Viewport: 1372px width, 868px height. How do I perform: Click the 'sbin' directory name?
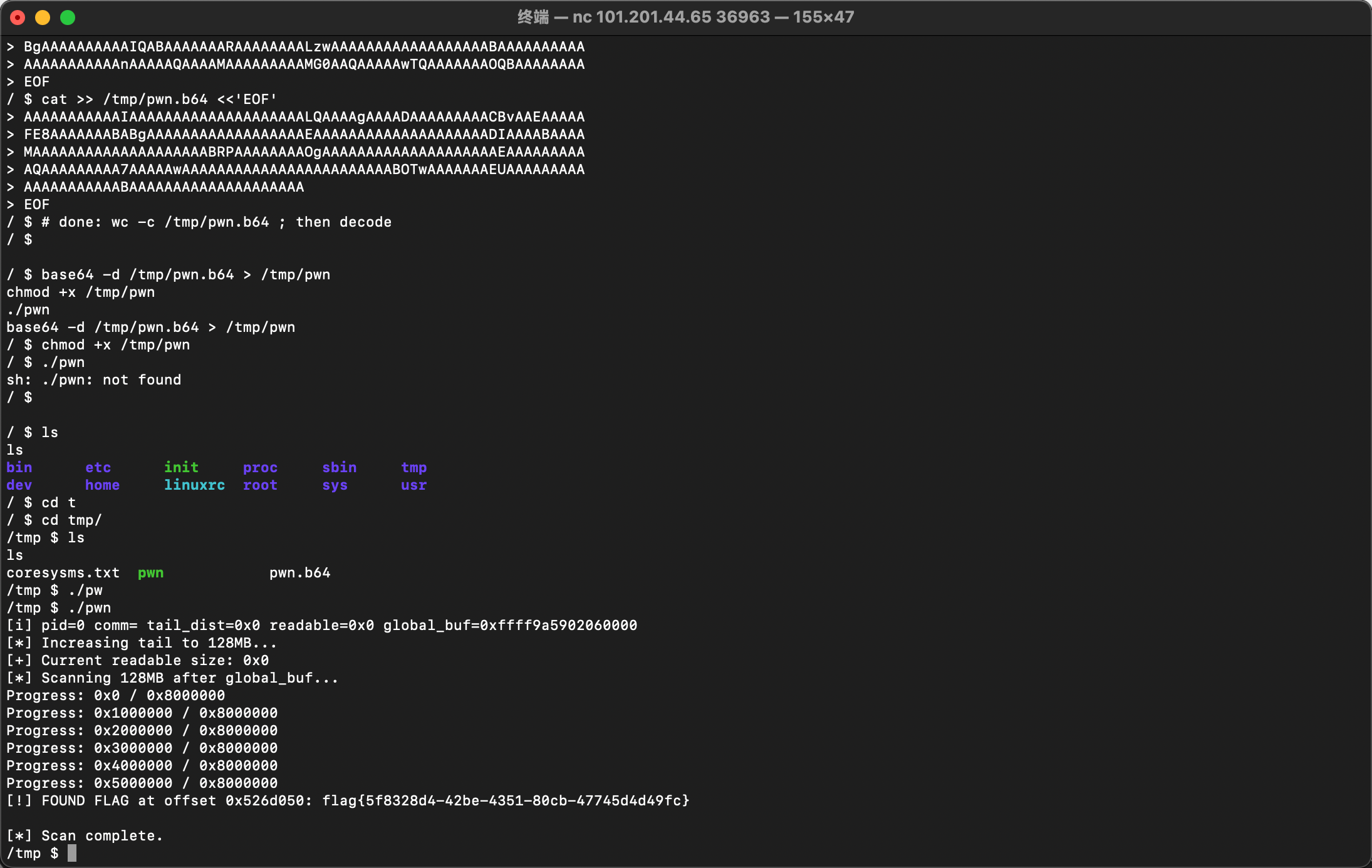click(339, 467)
